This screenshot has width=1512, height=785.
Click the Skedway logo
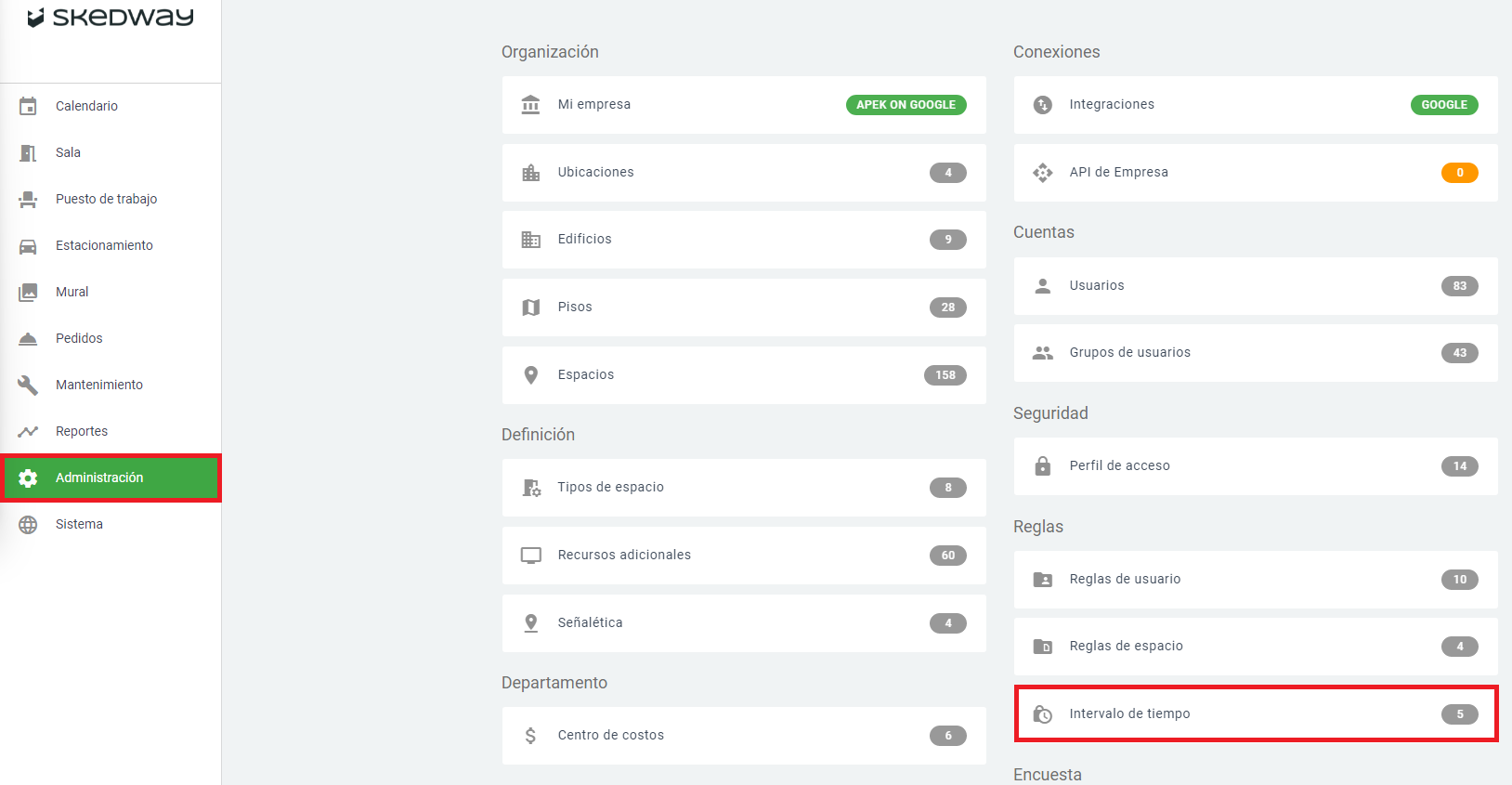[111, 18]
